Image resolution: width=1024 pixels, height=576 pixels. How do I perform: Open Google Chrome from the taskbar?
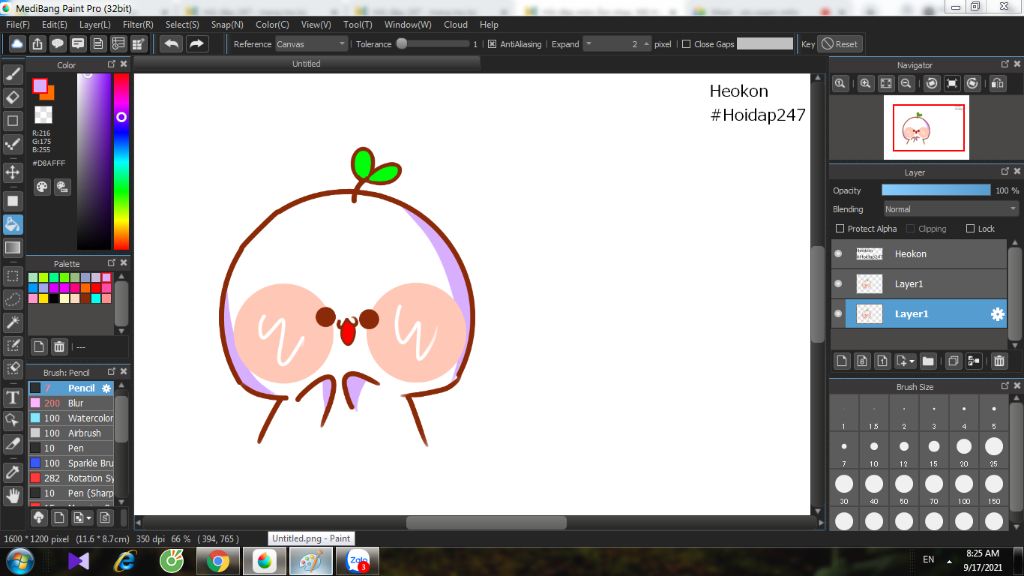click(218, 561)
